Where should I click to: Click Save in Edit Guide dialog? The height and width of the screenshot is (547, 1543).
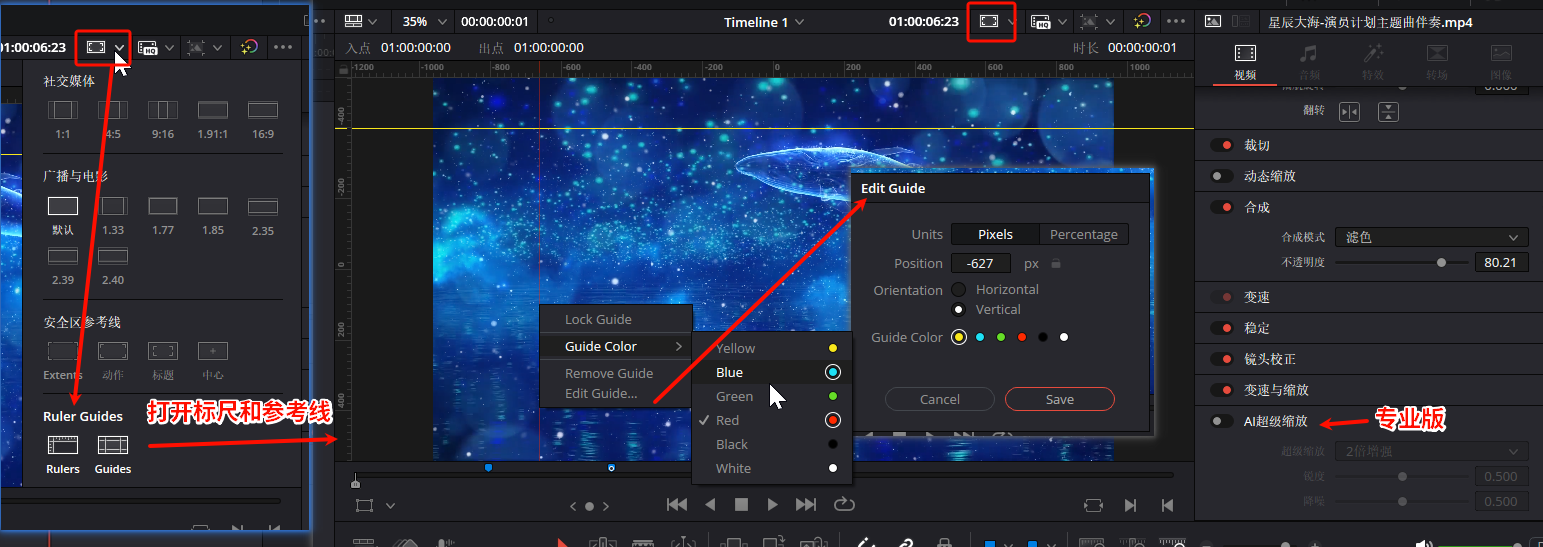pos(1060,399)
